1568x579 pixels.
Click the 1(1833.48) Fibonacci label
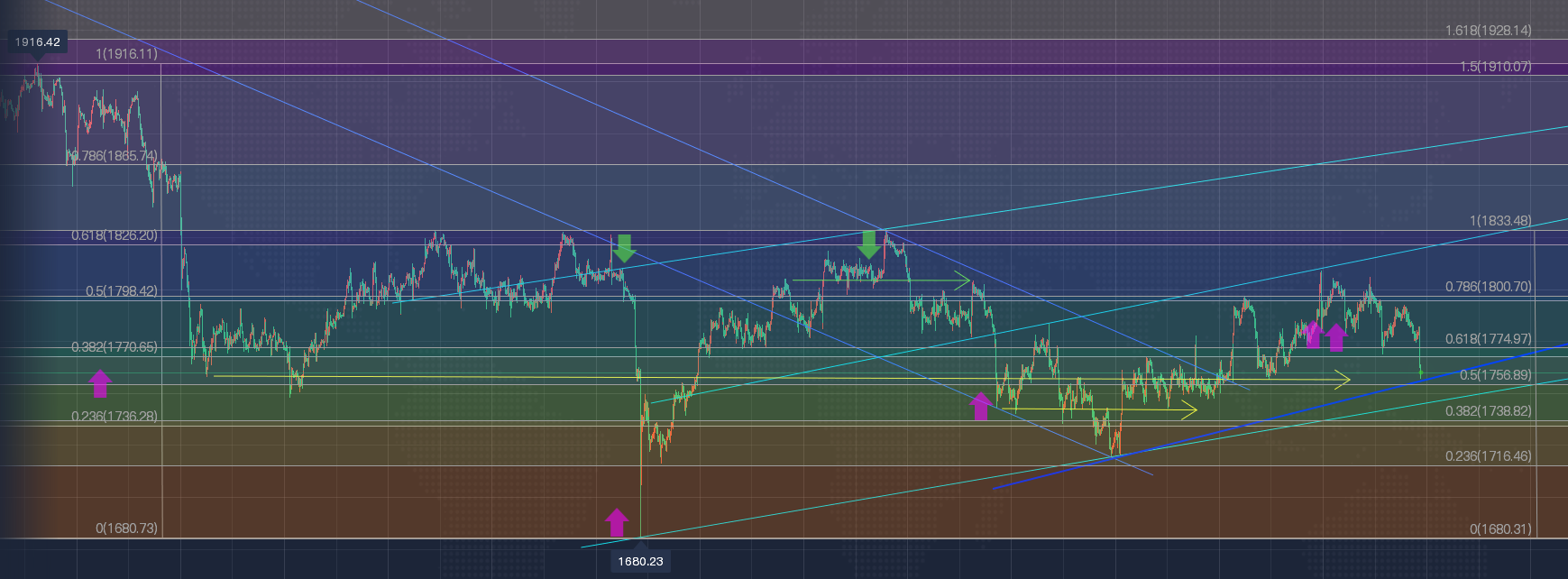tap(1500, 221)
